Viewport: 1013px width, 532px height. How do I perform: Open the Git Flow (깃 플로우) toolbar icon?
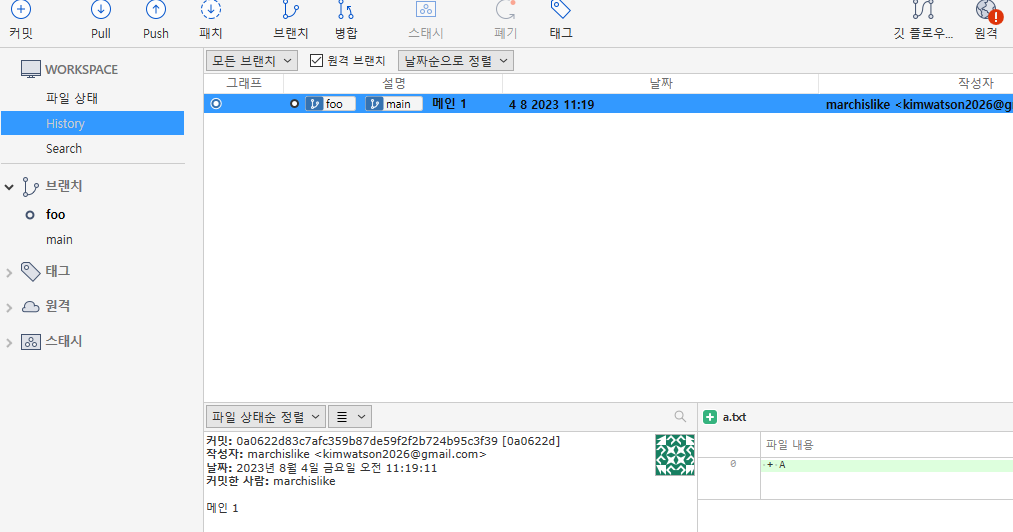coord(923,10)
